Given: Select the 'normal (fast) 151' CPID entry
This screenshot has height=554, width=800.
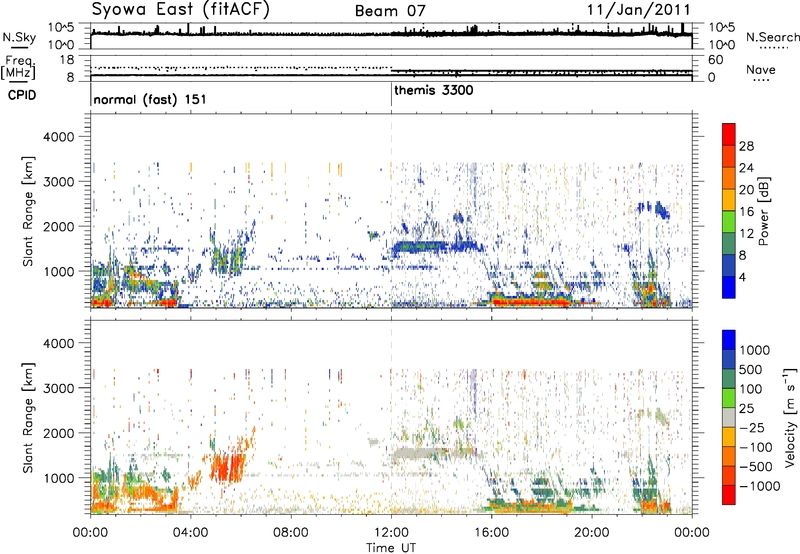Looking at the screenshot, I should coord(150,99).
